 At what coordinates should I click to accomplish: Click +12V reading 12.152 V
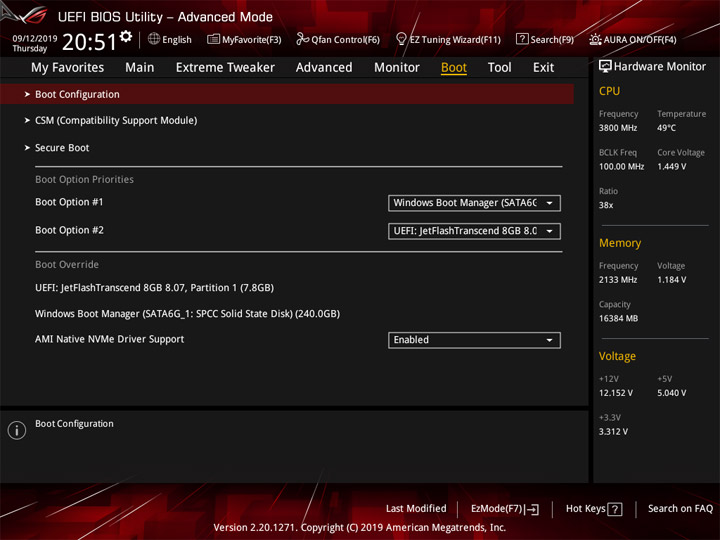coord(615,393)
